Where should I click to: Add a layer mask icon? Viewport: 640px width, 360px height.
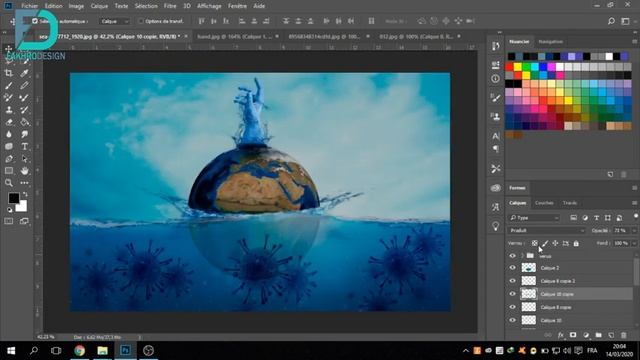pyautogui.click(x=573, y=335)
